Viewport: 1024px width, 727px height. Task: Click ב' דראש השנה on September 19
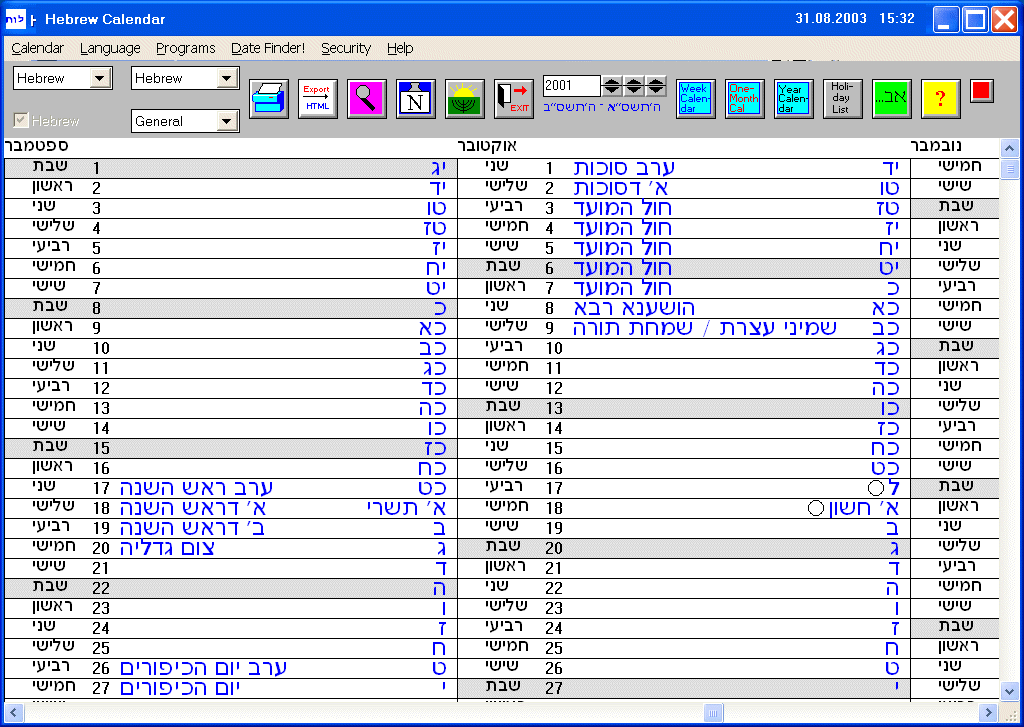(193, 528)
